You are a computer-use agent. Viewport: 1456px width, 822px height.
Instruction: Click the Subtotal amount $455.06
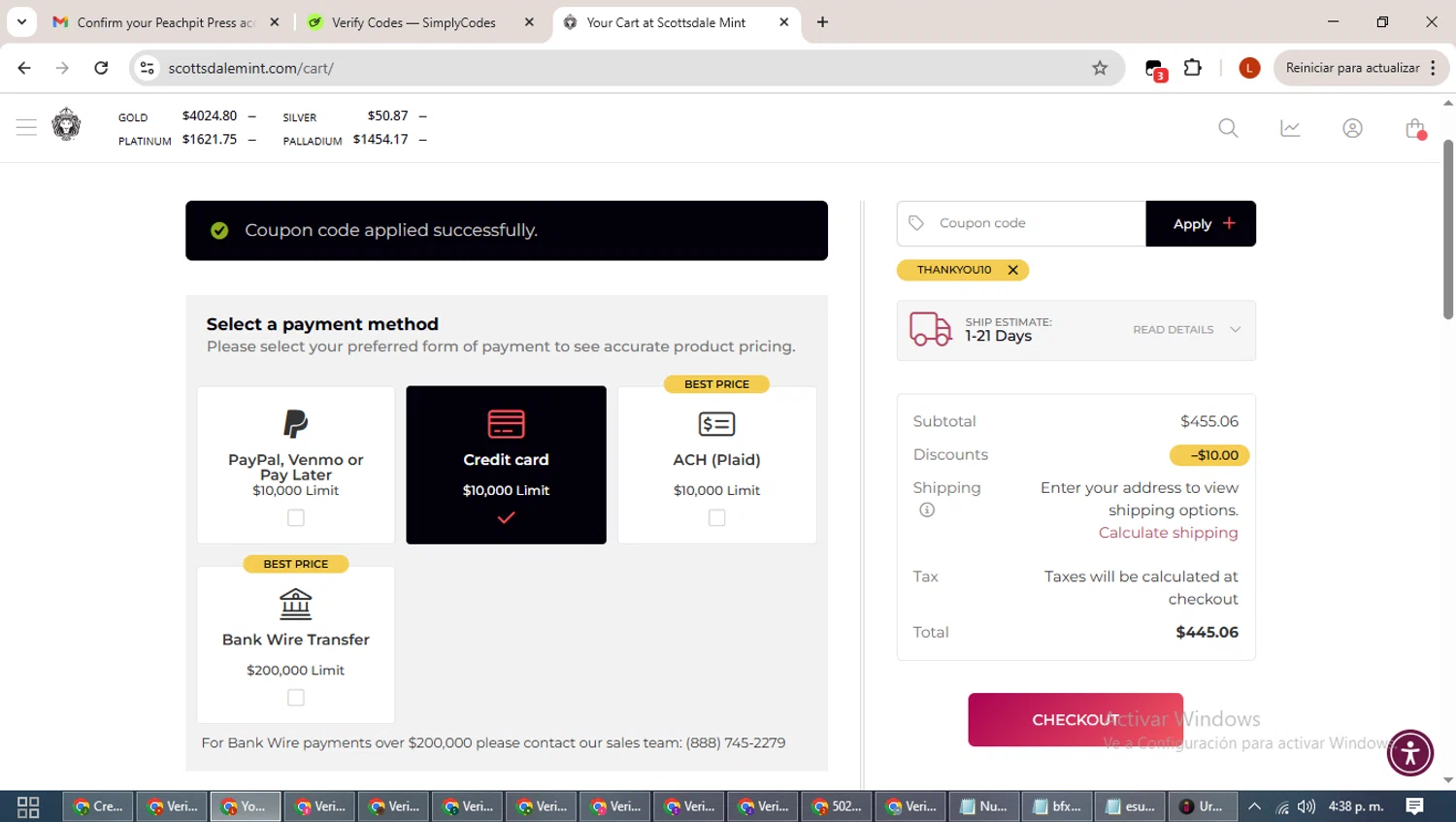click(x=1209, y=421)
